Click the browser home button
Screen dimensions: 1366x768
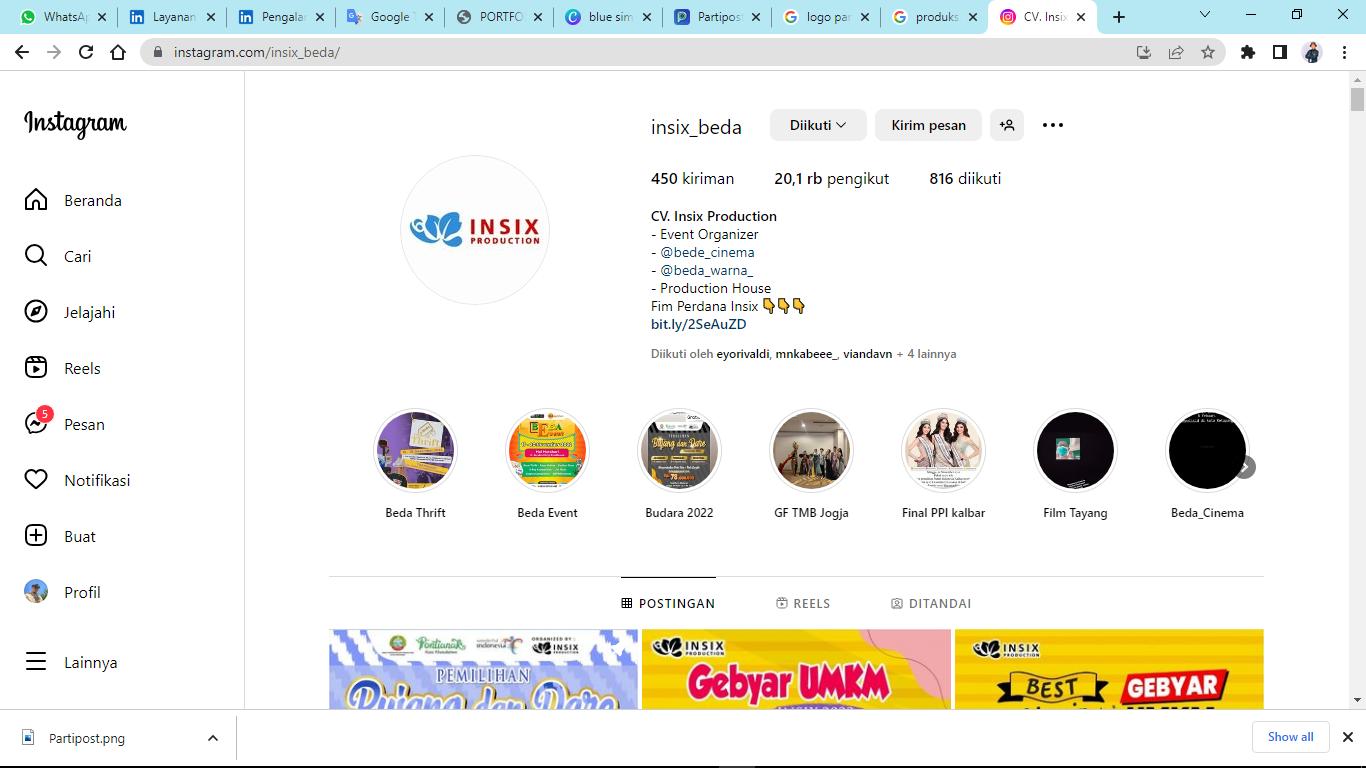[x=118, y=52]
